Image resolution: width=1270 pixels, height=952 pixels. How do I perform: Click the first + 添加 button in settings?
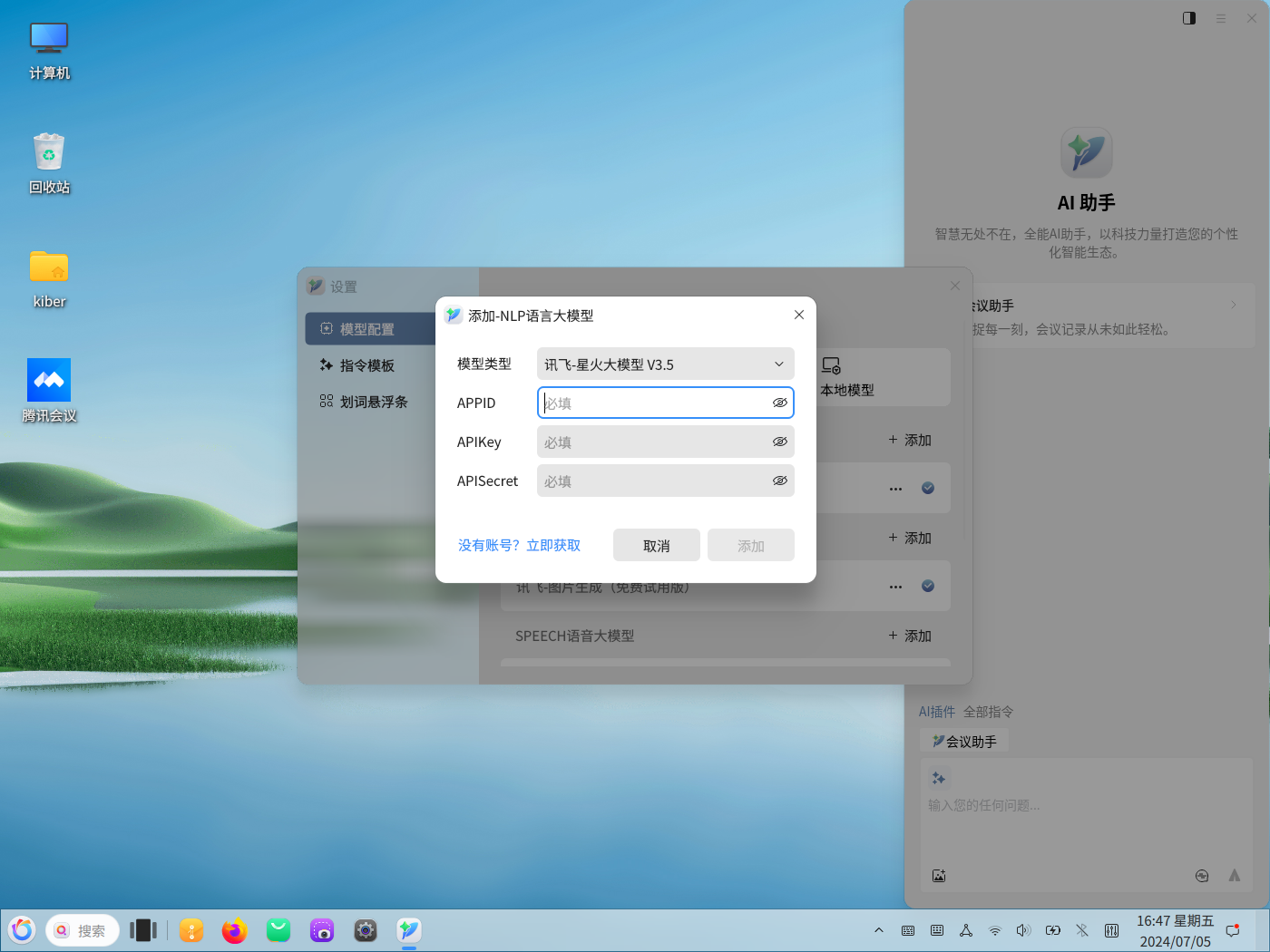(910, 440)
